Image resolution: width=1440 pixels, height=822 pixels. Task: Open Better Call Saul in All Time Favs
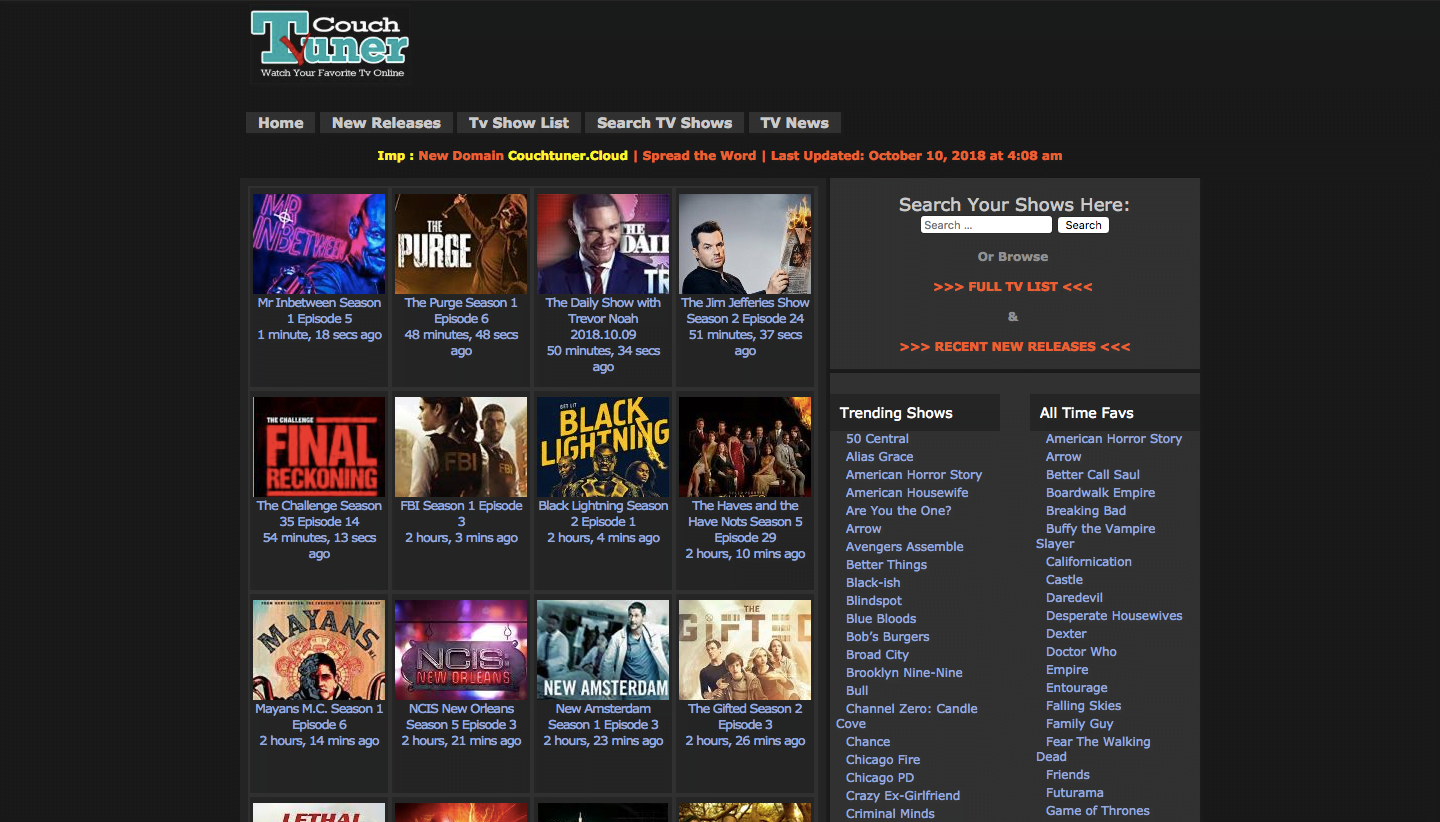tap(1093, 475)
